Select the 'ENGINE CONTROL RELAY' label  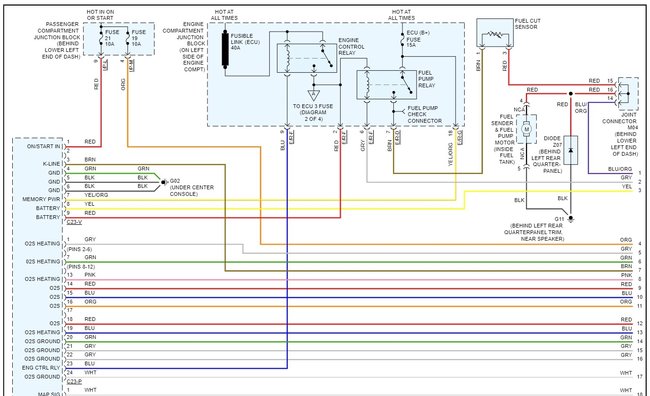(351, 46)
